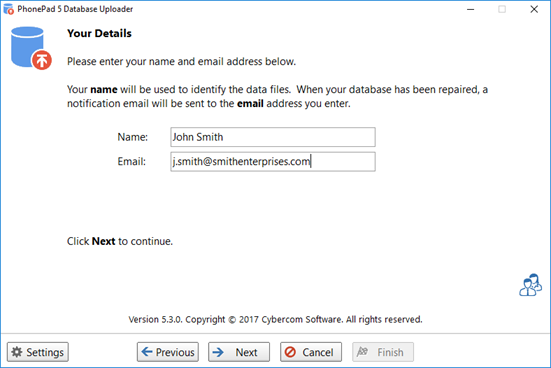Click the checkered flag icon on Finish

362,351
